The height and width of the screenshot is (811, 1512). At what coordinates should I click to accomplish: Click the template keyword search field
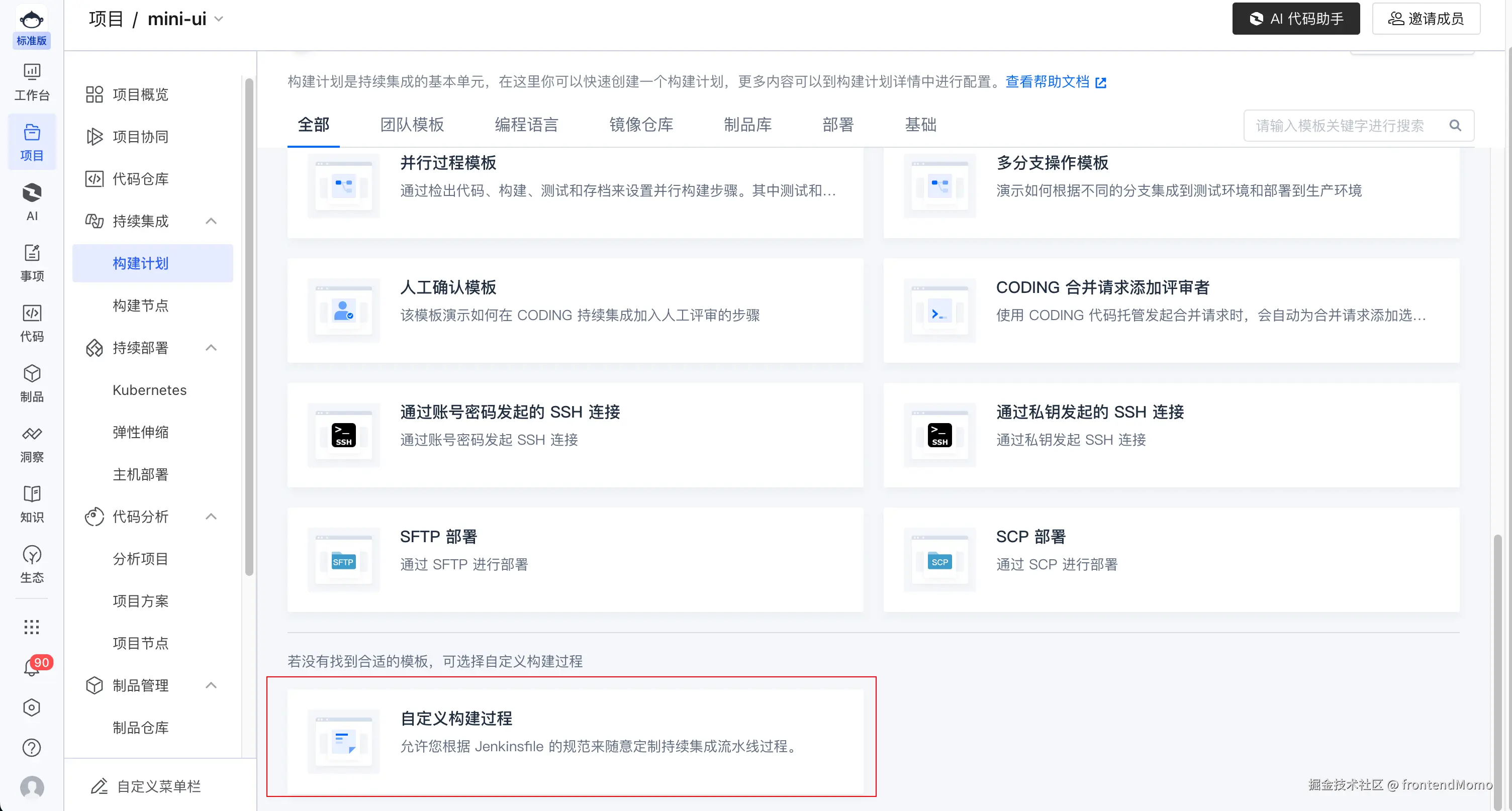(1341, 125)
